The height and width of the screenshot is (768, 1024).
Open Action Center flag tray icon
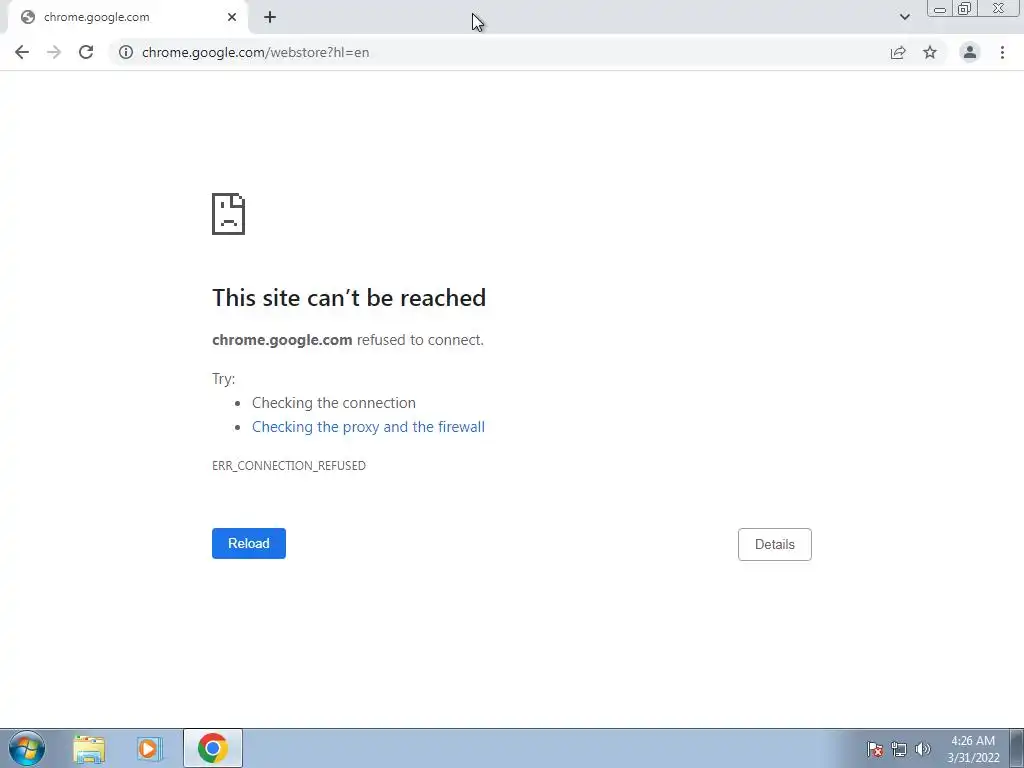875,749
